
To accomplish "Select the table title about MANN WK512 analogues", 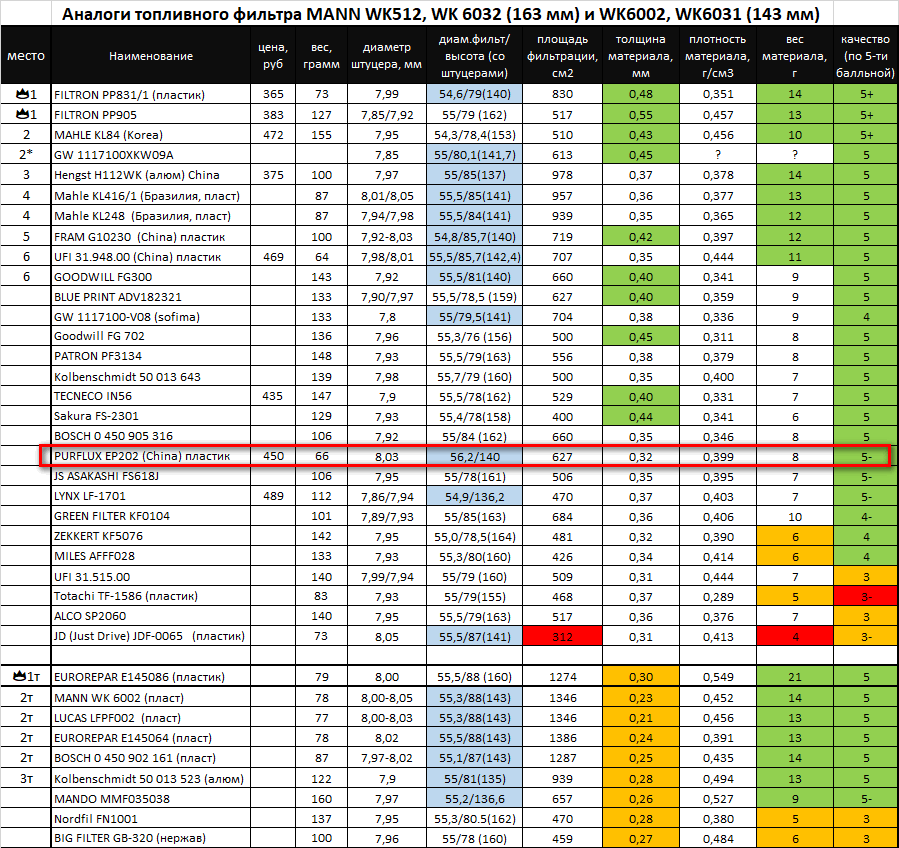I will pyautogui.click(x=440, y=13).
